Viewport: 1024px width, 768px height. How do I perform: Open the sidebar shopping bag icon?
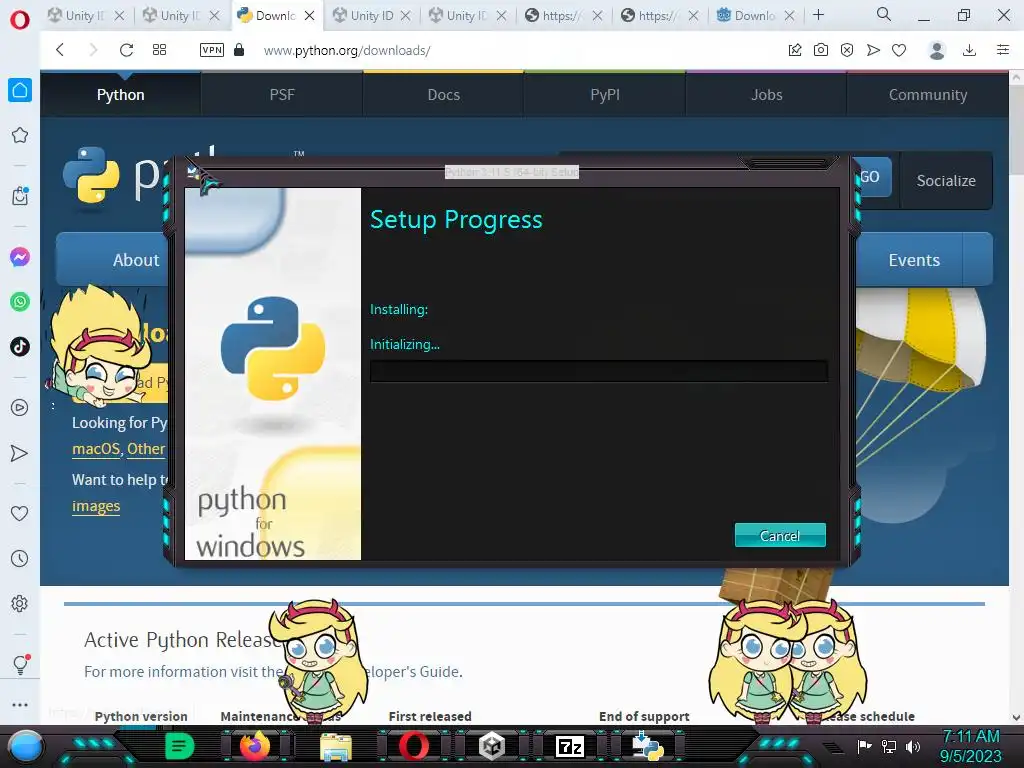(x=20, y=196)
